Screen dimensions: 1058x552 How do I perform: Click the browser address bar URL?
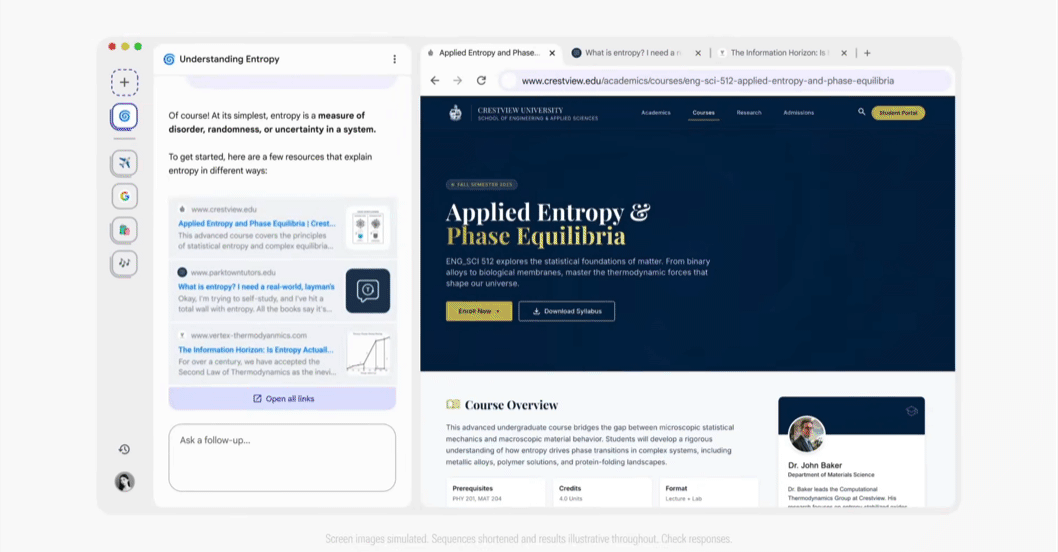click(x=707, y=80)
